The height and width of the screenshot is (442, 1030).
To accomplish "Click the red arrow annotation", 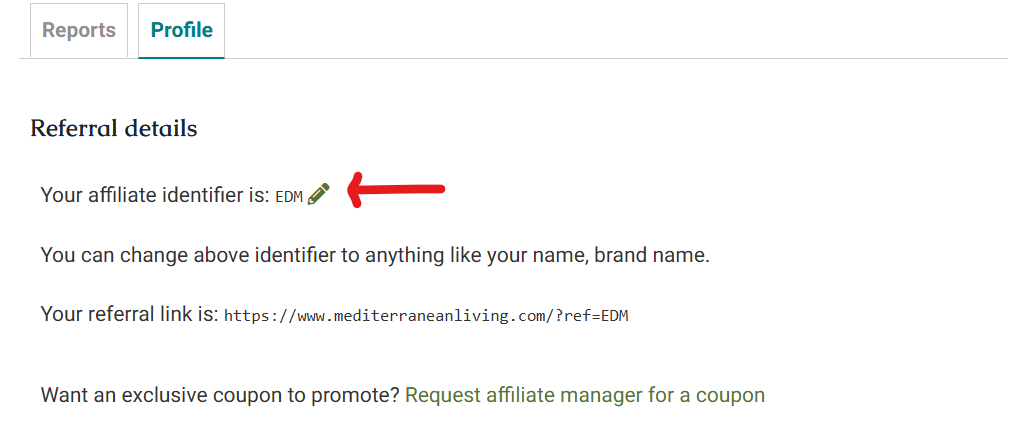I will point(396,190).
